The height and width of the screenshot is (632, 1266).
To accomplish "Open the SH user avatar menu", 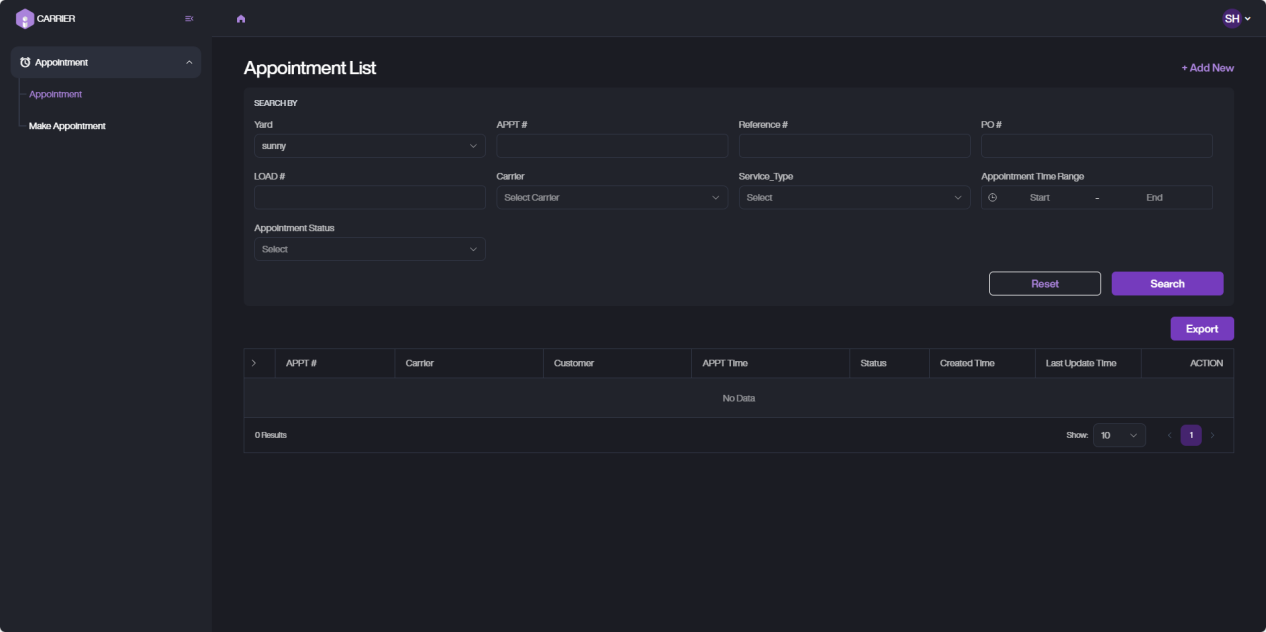I will (1236, 18).
